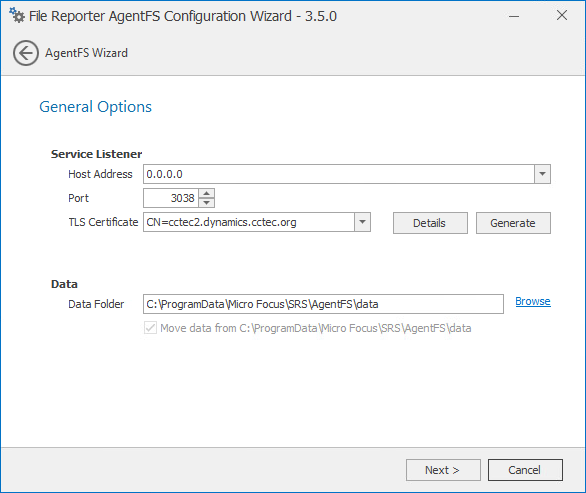The height and width of the screenshot is (493, 586).
Task: Click the General Options heading
Action: 95,107
